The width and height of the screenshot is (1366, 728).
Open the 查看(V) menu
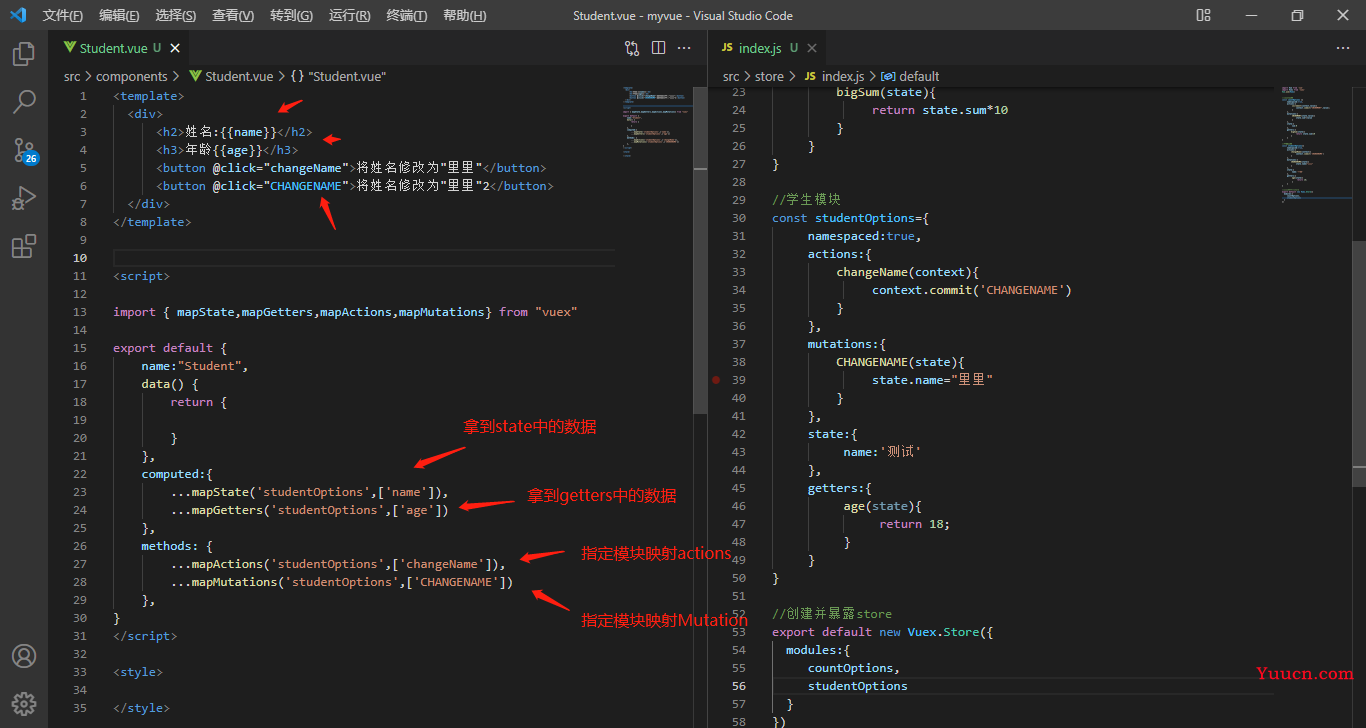coord(233,15)
